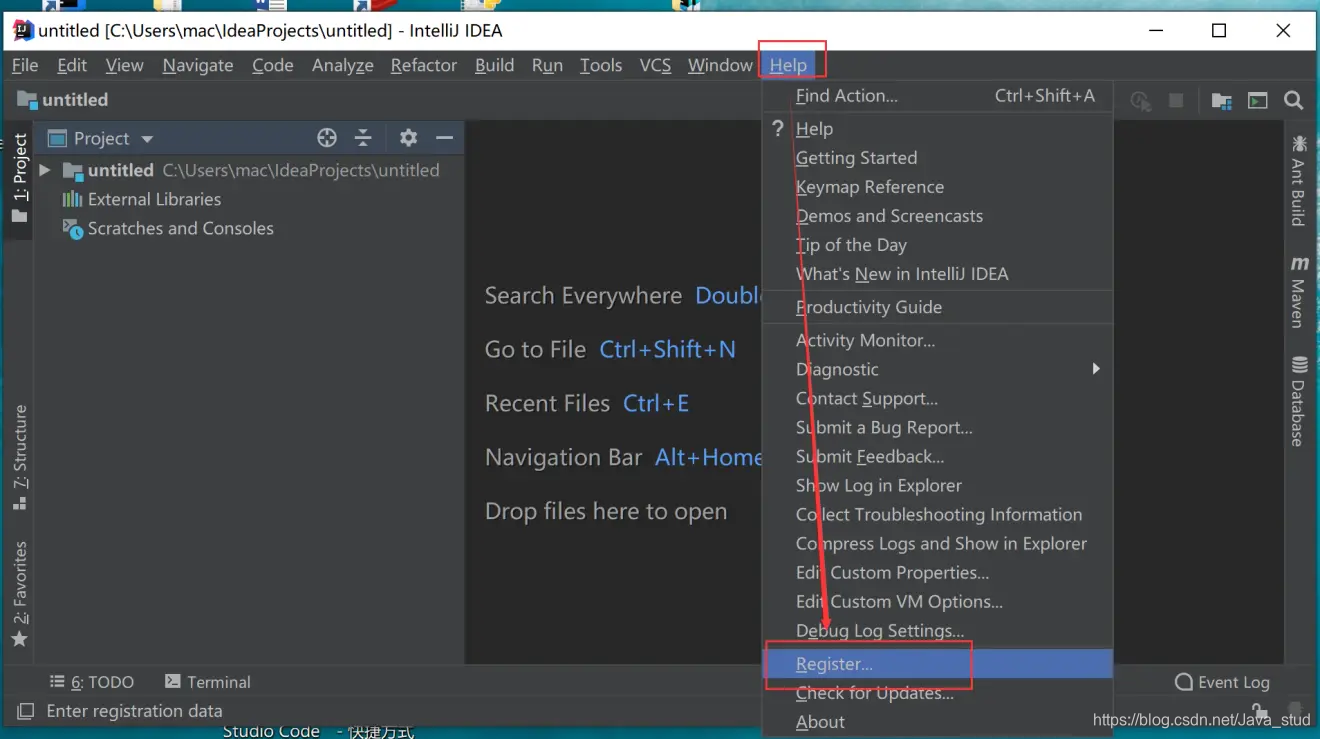Open the 6: TODO tool window
The height and width of the screenshot is (739, 1320).
pyautogui.click(x=92, y=682)
